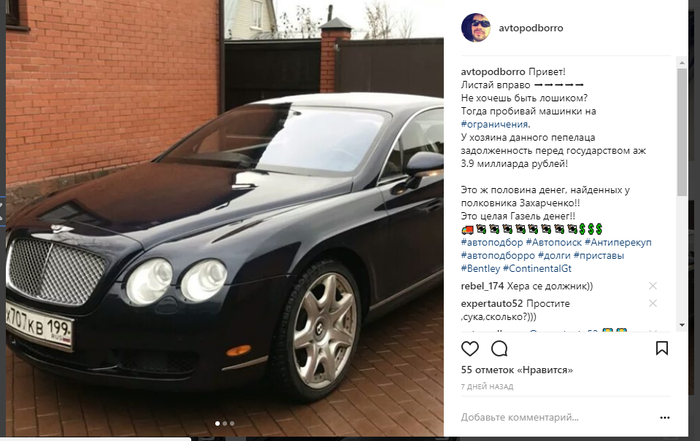The height and width of the screenshot is (441, 700).
Task: Select the third carousel dot indicator
Action: 232,423
